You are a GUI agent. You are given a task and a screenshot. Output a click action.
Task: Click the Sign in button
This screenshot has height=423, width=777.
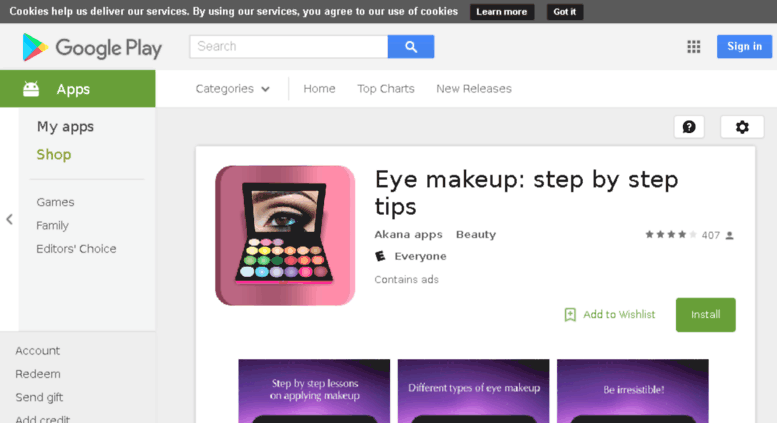pos(744,47)
